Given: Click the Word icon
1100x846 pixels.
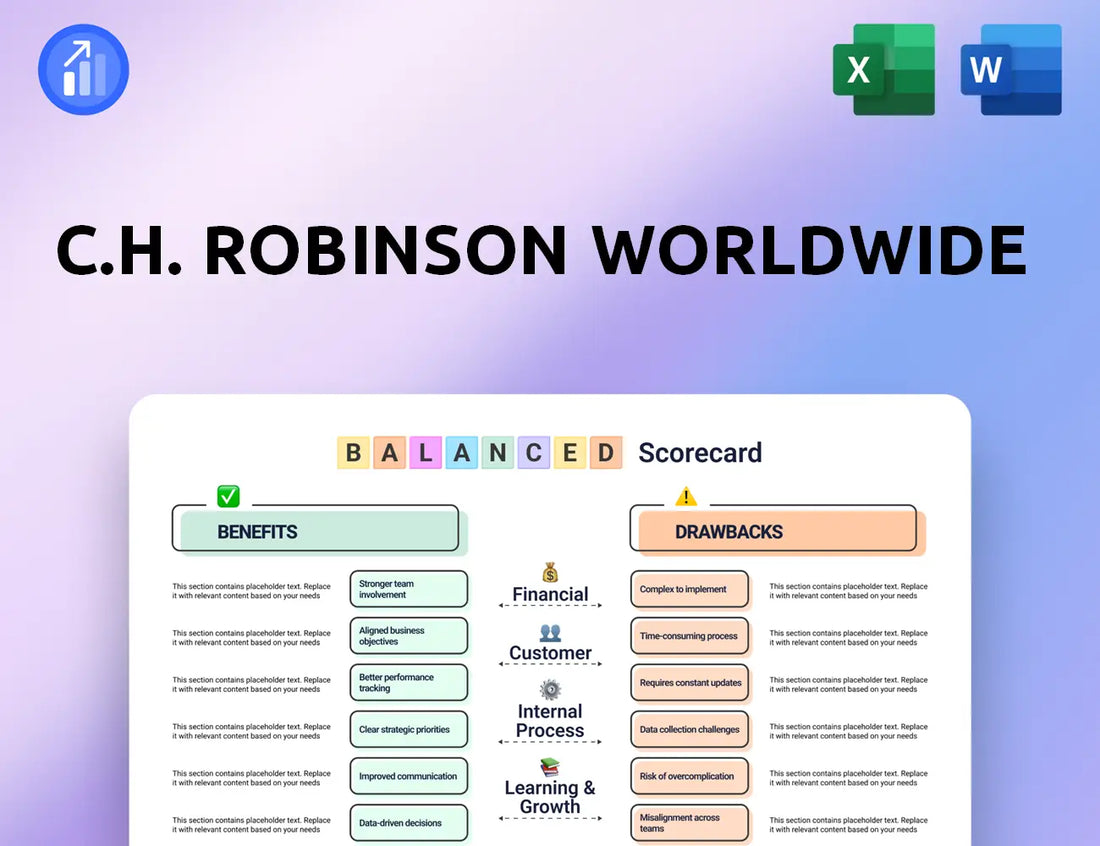Looking at the screenshot, I should coord(1011,69).
